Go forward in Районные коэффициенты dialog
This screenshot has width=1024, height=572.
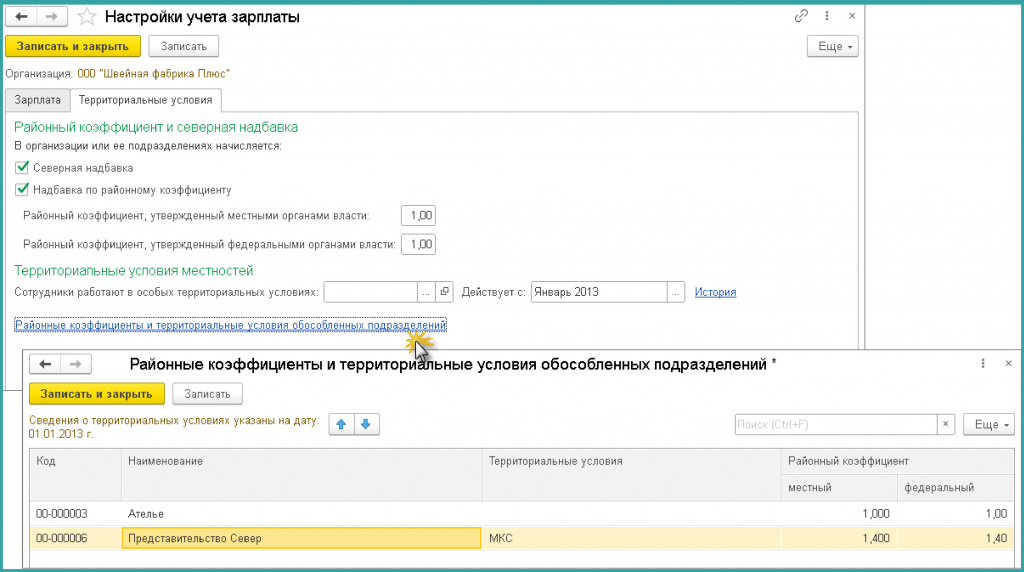coord(76,364)
